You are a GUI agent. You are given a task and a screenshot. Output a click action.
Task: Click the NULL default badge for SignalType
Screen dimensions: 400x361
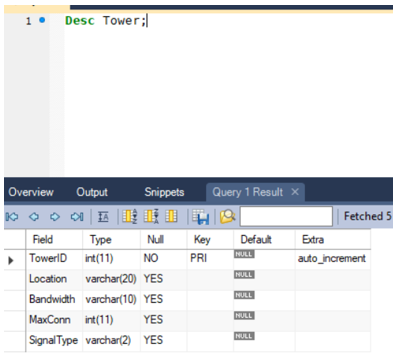click(x=244, y=336)
